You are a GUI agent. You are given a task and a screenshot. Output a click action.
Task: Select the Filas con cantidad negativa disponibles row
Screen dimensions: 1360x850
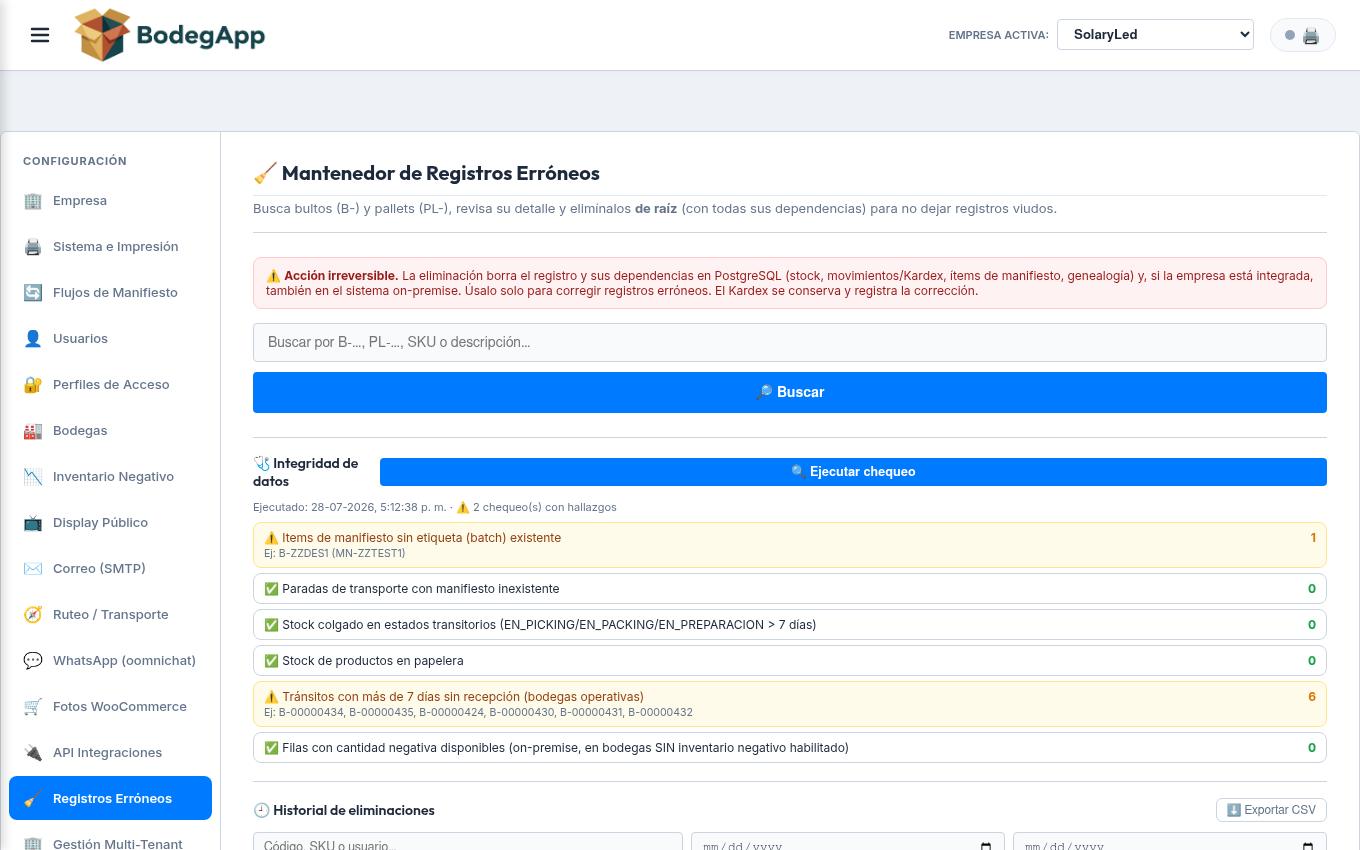(x=790, y=748)
